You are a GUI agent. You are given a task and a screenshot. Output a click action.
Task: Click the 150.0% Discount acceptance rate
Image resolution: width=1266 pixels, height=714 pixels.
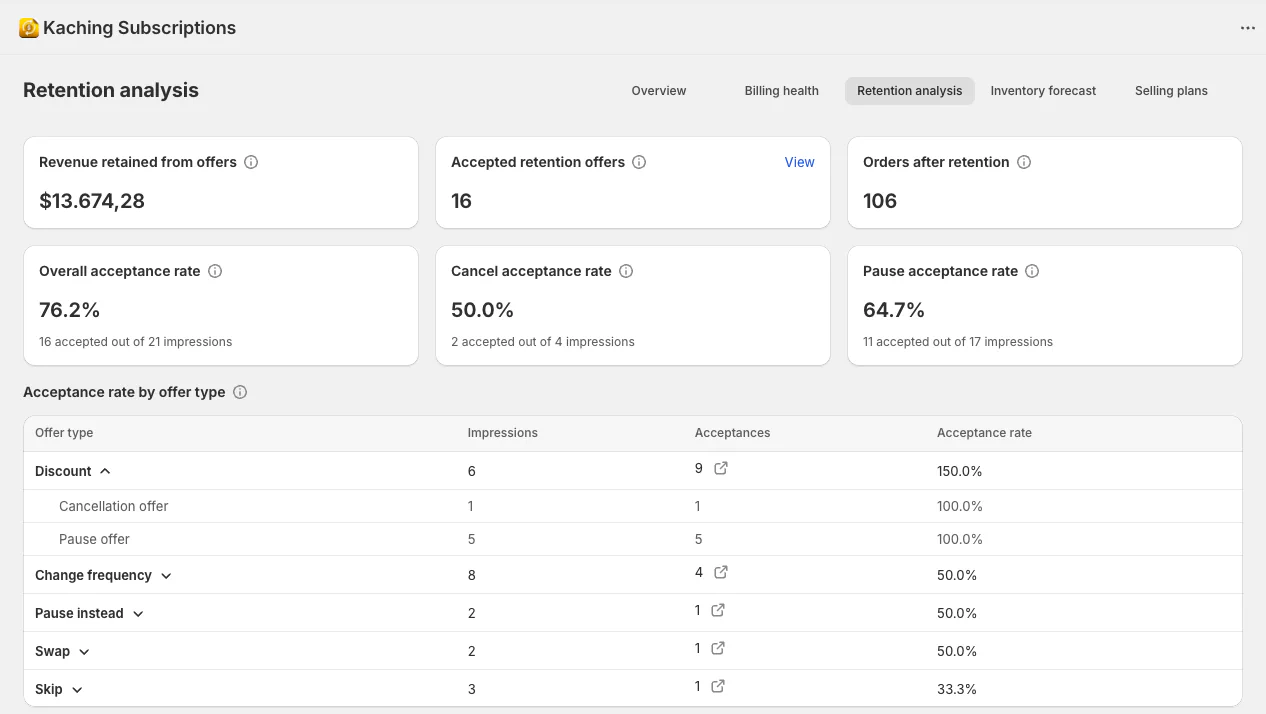point(960,471)
